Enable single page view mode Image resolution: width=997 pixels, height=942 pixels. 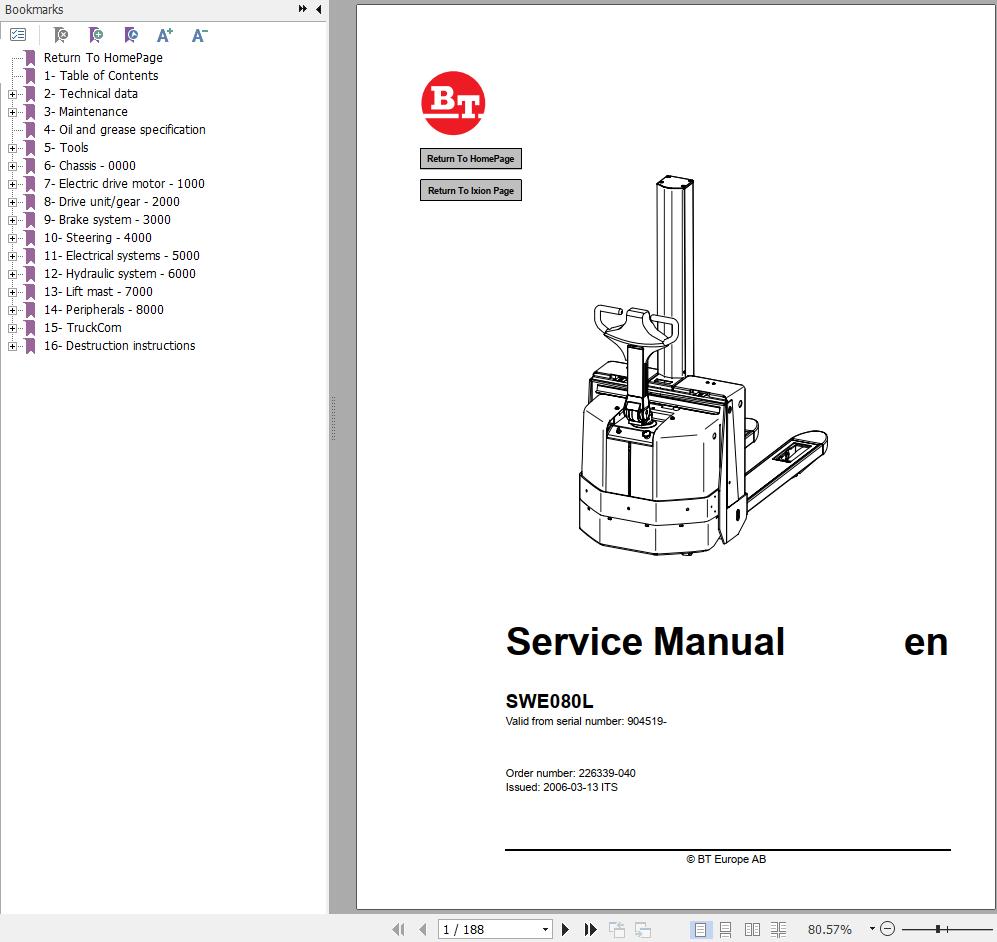700,929
